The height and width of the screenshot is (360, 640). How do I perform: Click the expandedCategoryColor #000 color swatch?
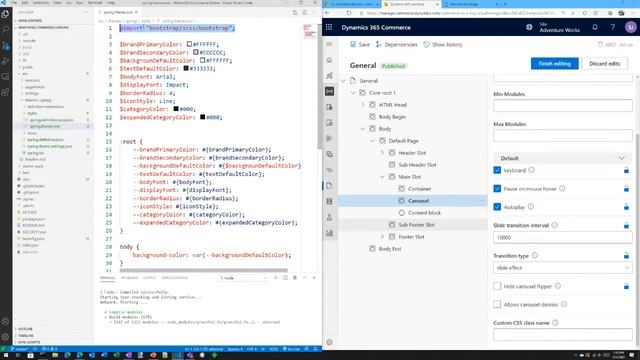[202, 117]
